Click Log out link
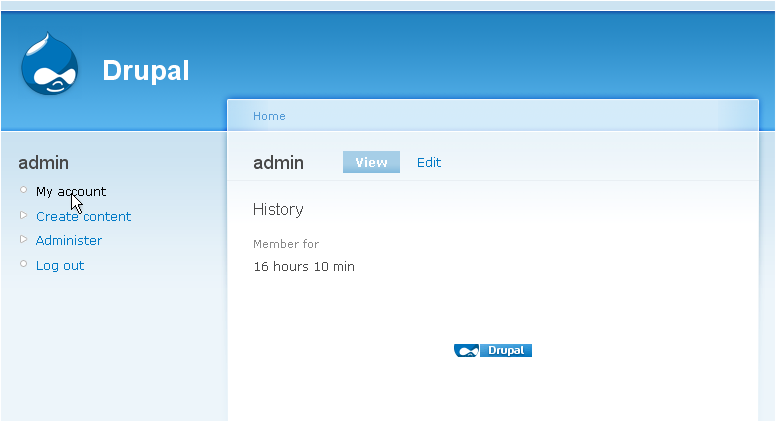Screen dimensions: 776x422 pyautogui.click(x=60, y=266)
